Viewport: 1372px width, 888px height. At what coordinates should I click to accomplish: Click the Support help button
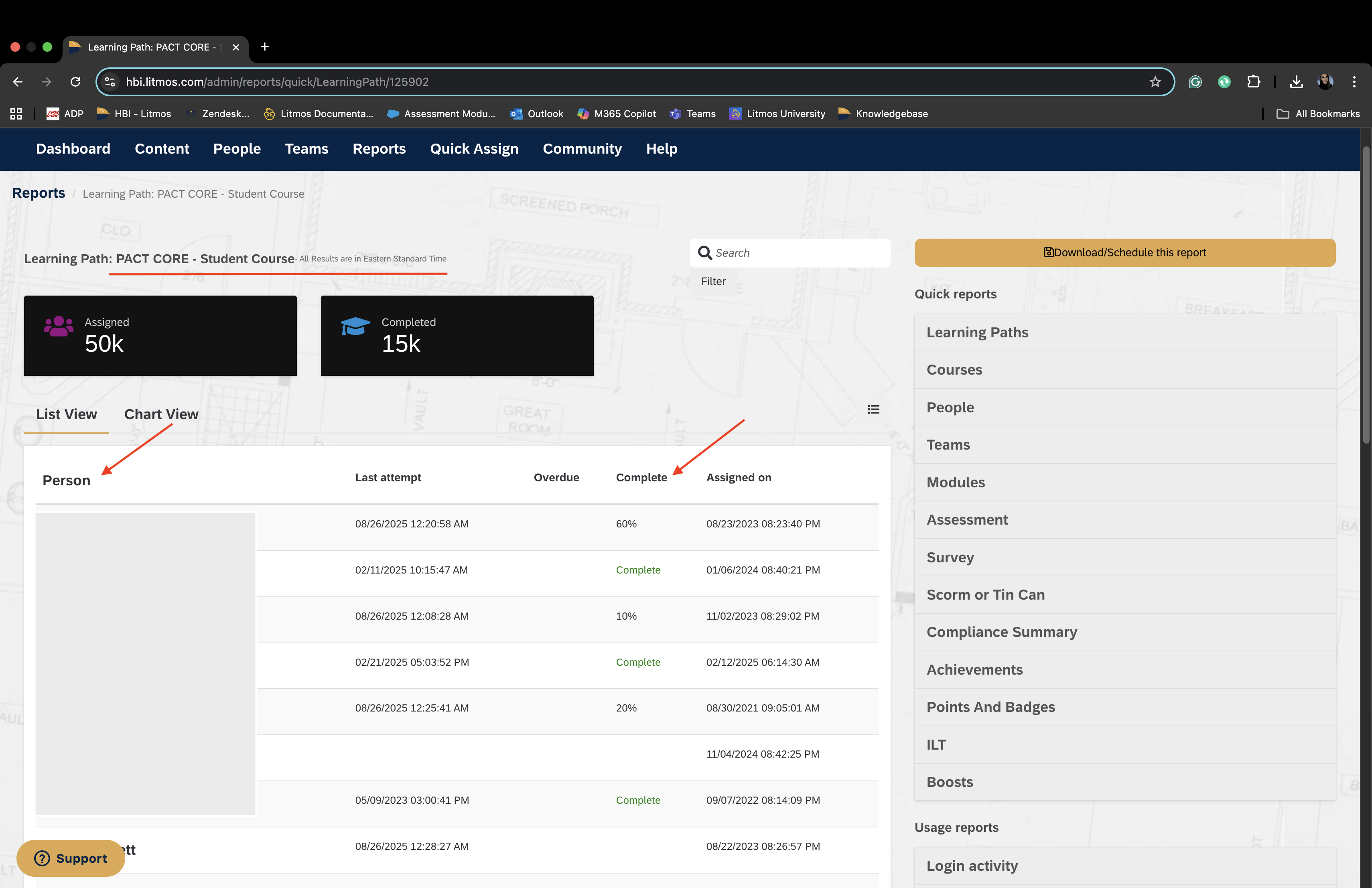(x=71, y=858)
